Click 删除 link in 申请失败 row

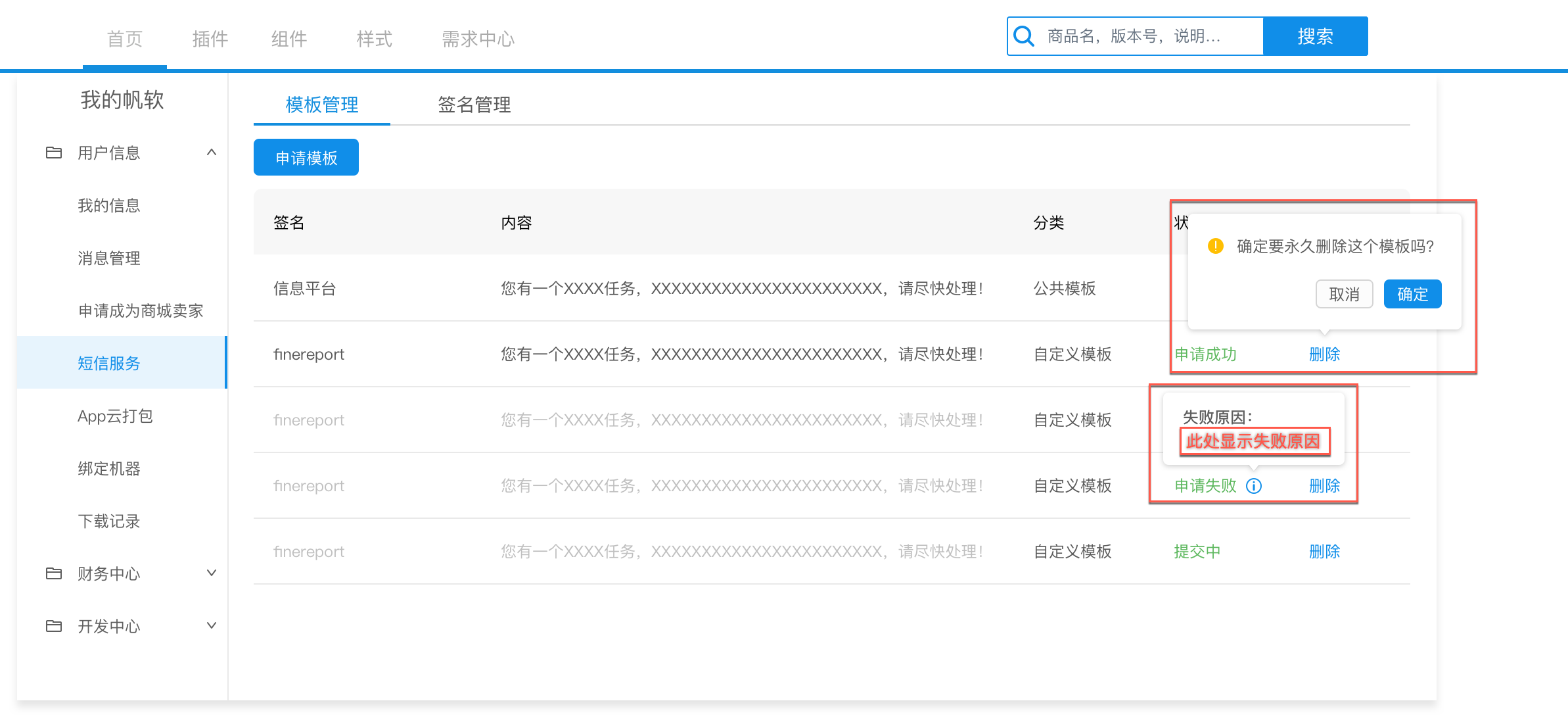(1324, 486)
